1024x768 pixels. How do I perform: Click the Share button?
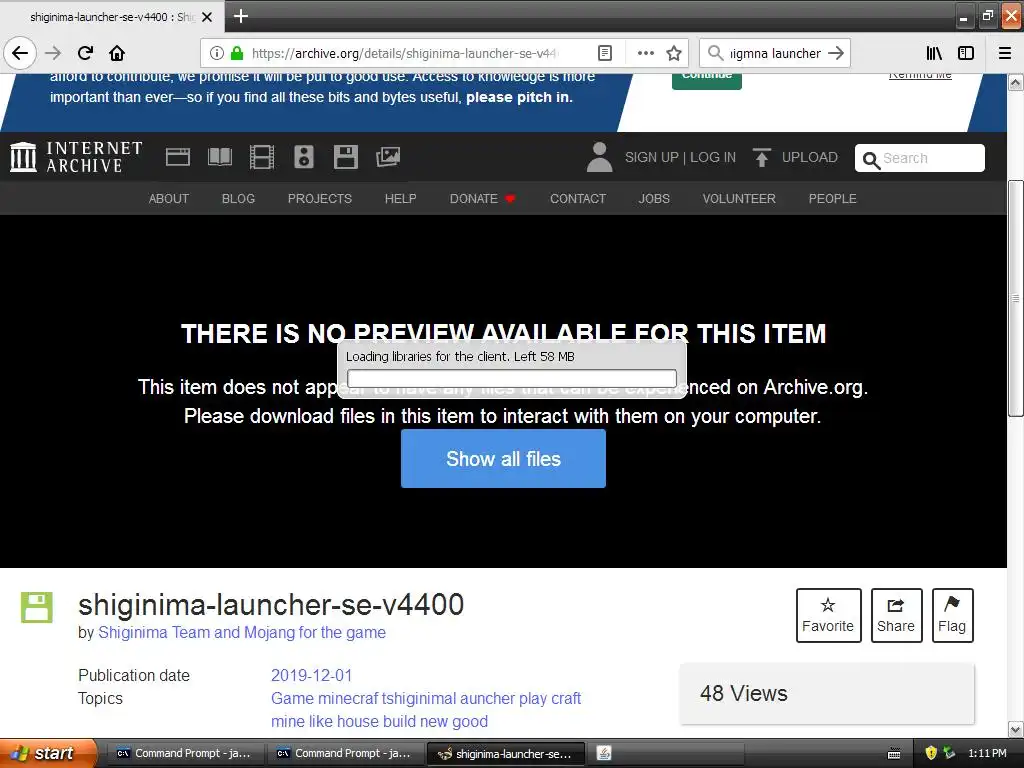(x=896, y=615)
